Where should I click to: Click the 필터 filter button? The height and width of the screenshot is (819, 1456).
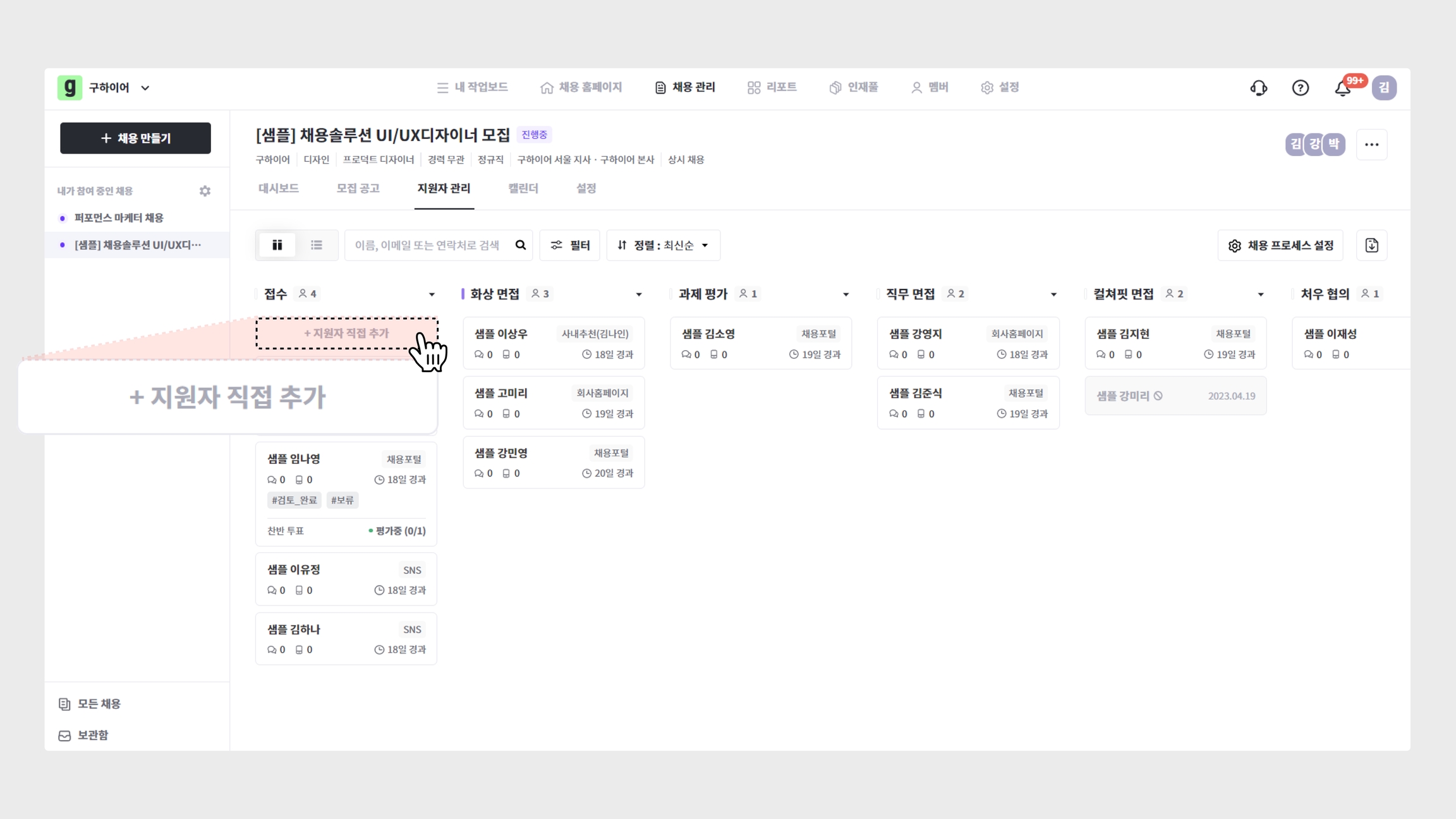[569, 245]
